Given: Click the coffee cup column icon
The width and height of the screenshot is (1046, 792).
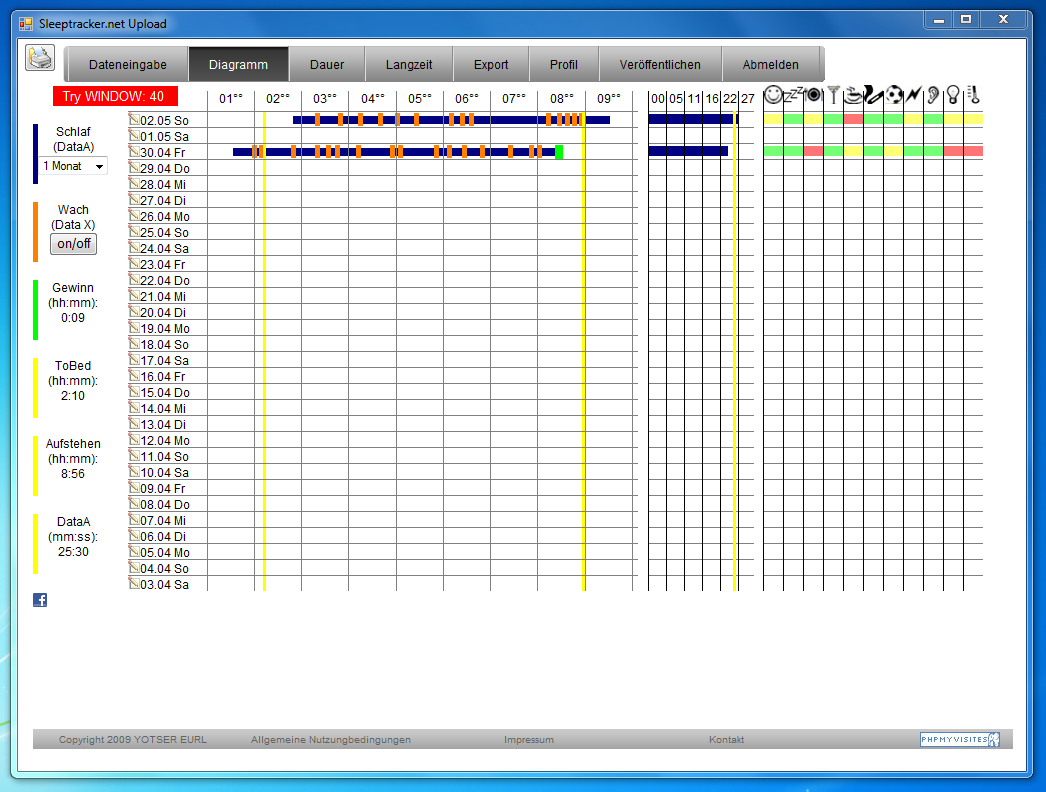Looking at the screenshot, I should click(x=853, y=95).
